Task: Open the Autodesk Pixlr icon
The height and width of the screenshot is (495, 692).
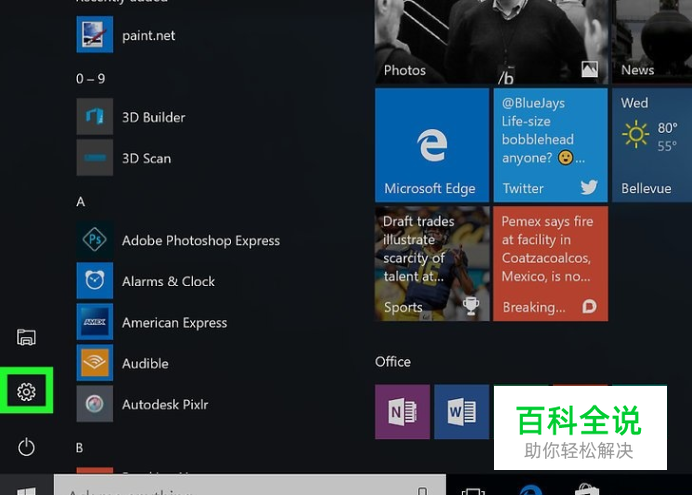Action: [94, 404]
